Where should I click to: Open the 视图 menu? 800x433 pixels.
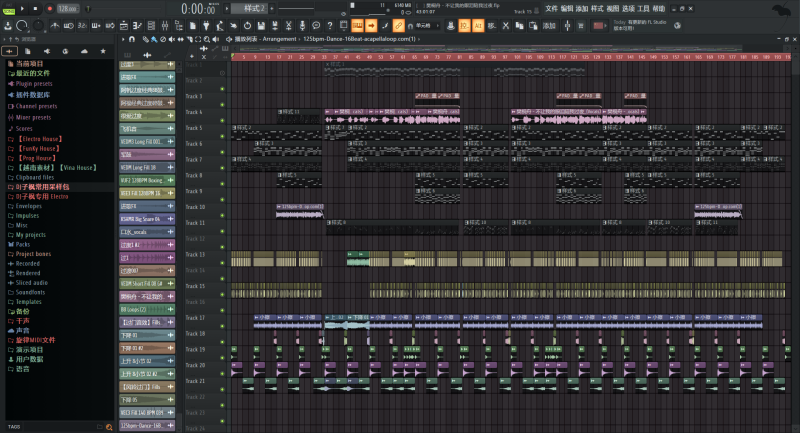(x=613, y=9)
